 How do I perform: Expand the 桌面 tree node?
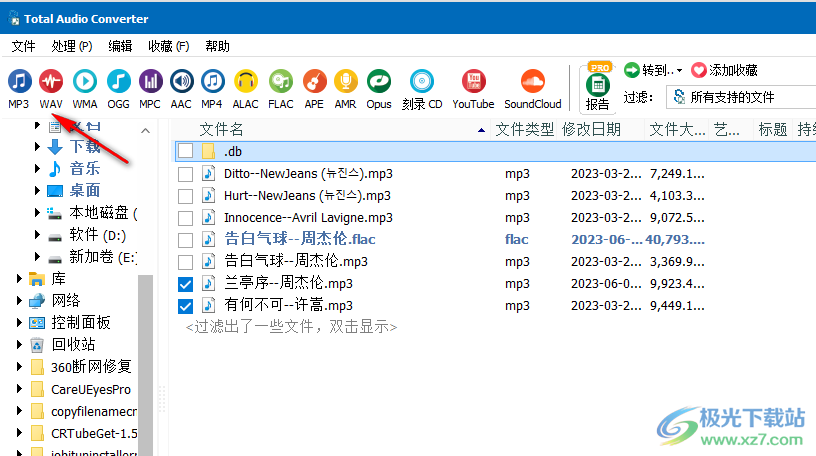[37, 191]
